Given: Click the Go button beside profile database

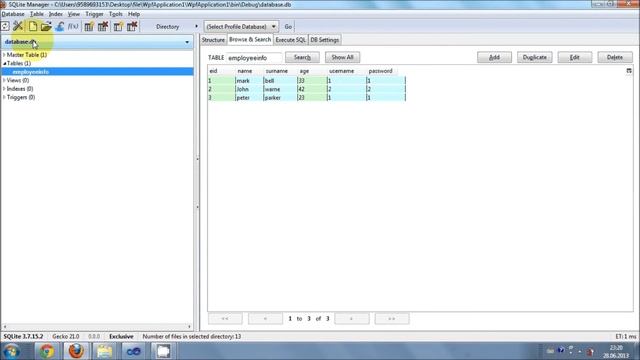Looking at the screenshot, I should (288, 27).
